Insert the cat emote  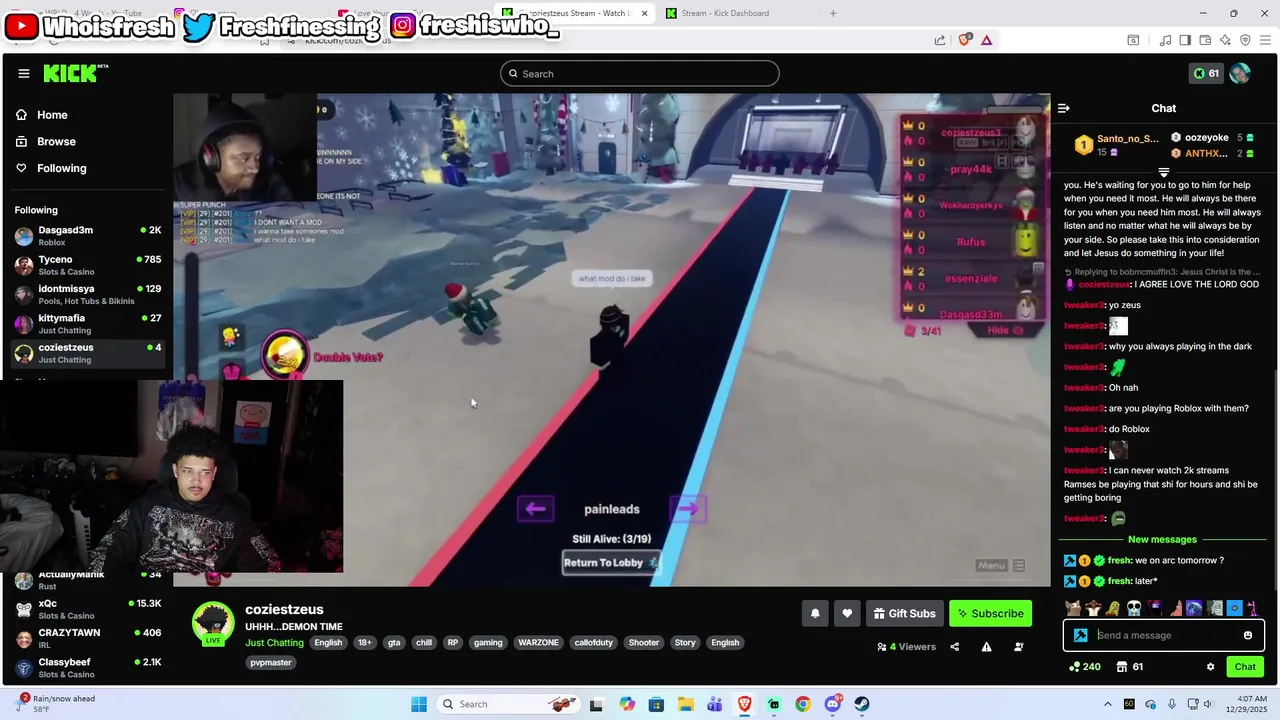[1073, 608]
